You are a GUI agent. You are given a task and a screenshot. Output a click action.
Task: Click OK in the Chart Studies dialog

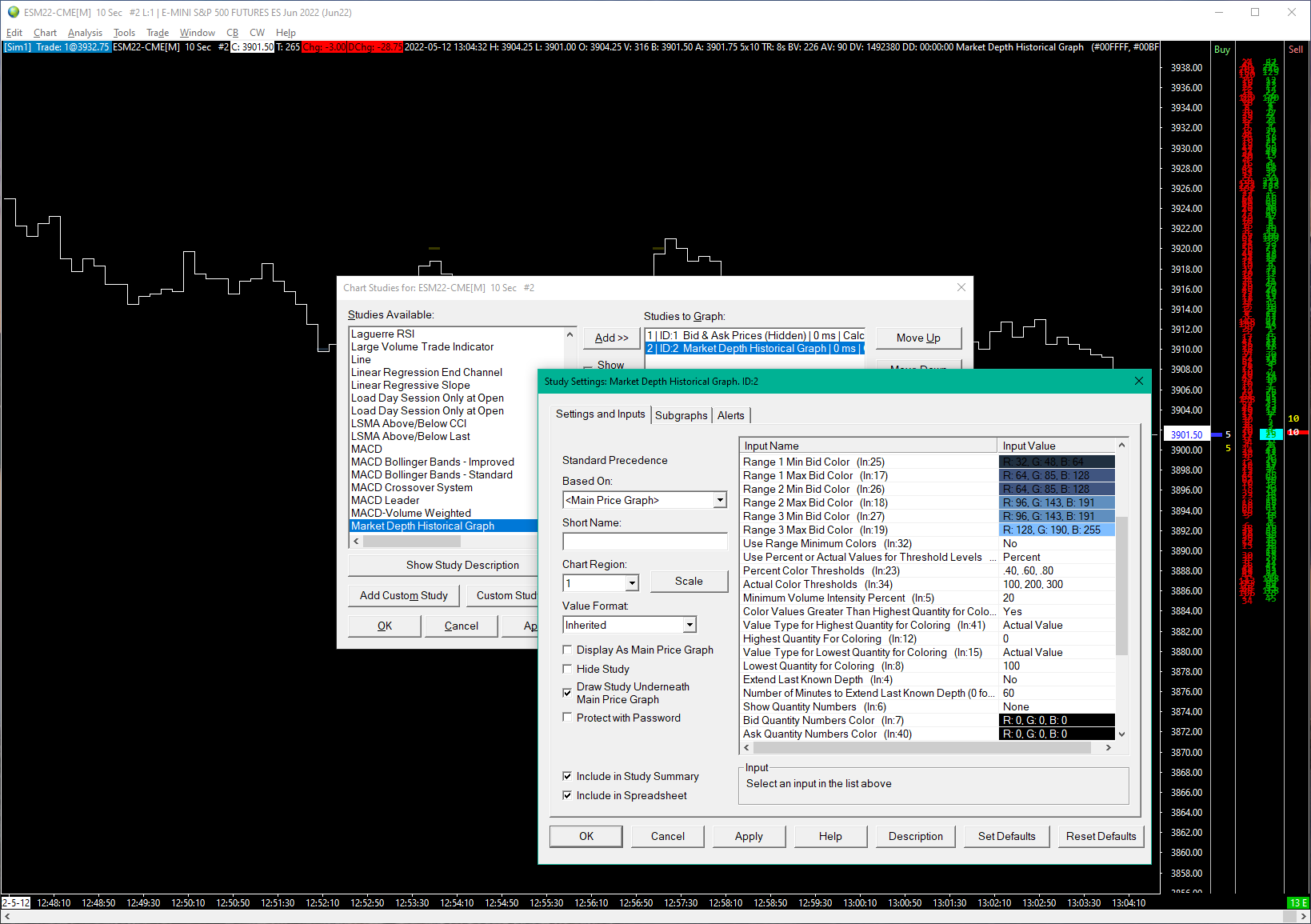385,626
